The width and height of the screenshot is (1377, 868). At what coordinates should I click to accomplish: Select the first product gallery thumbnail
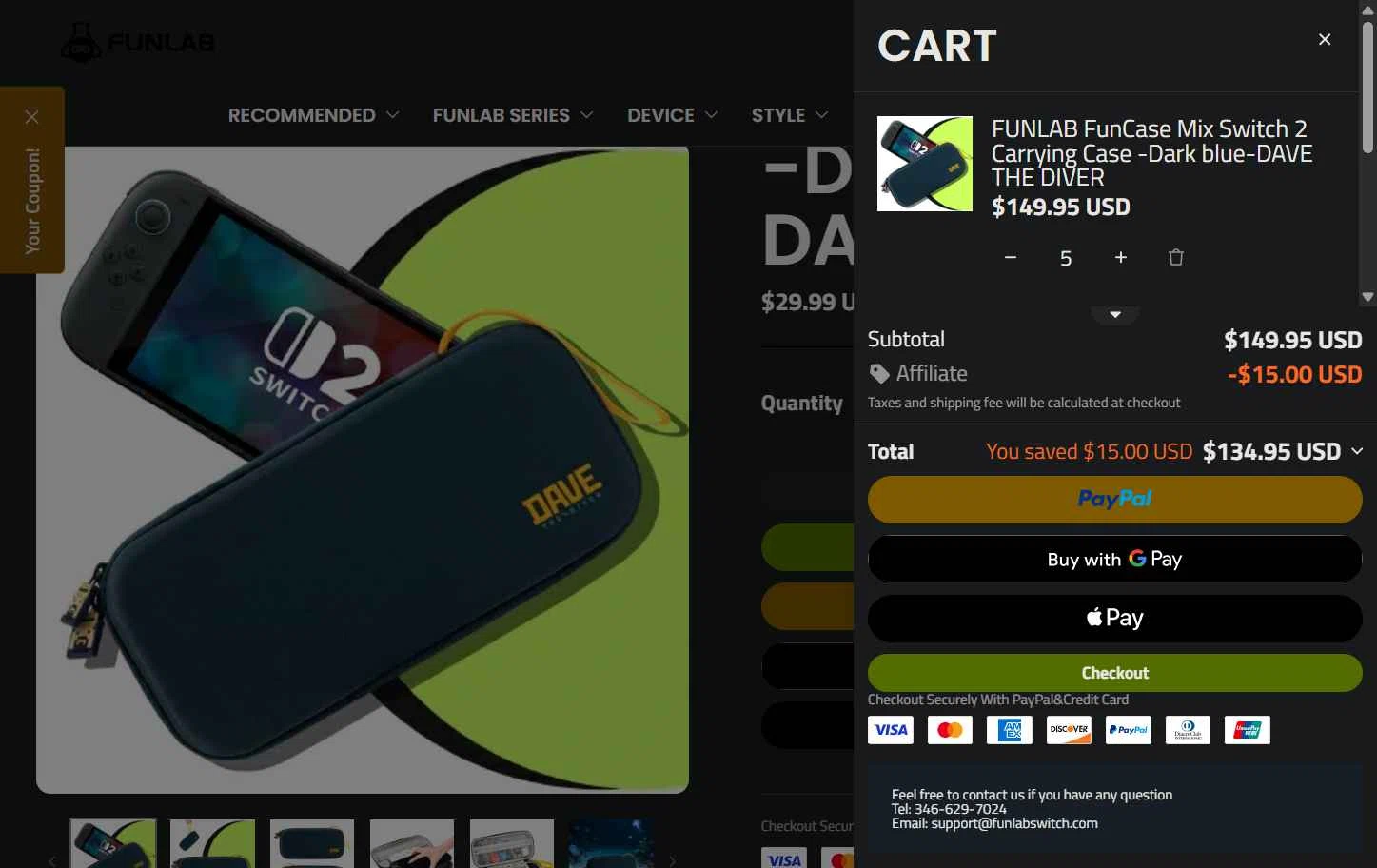pos(113,843)
